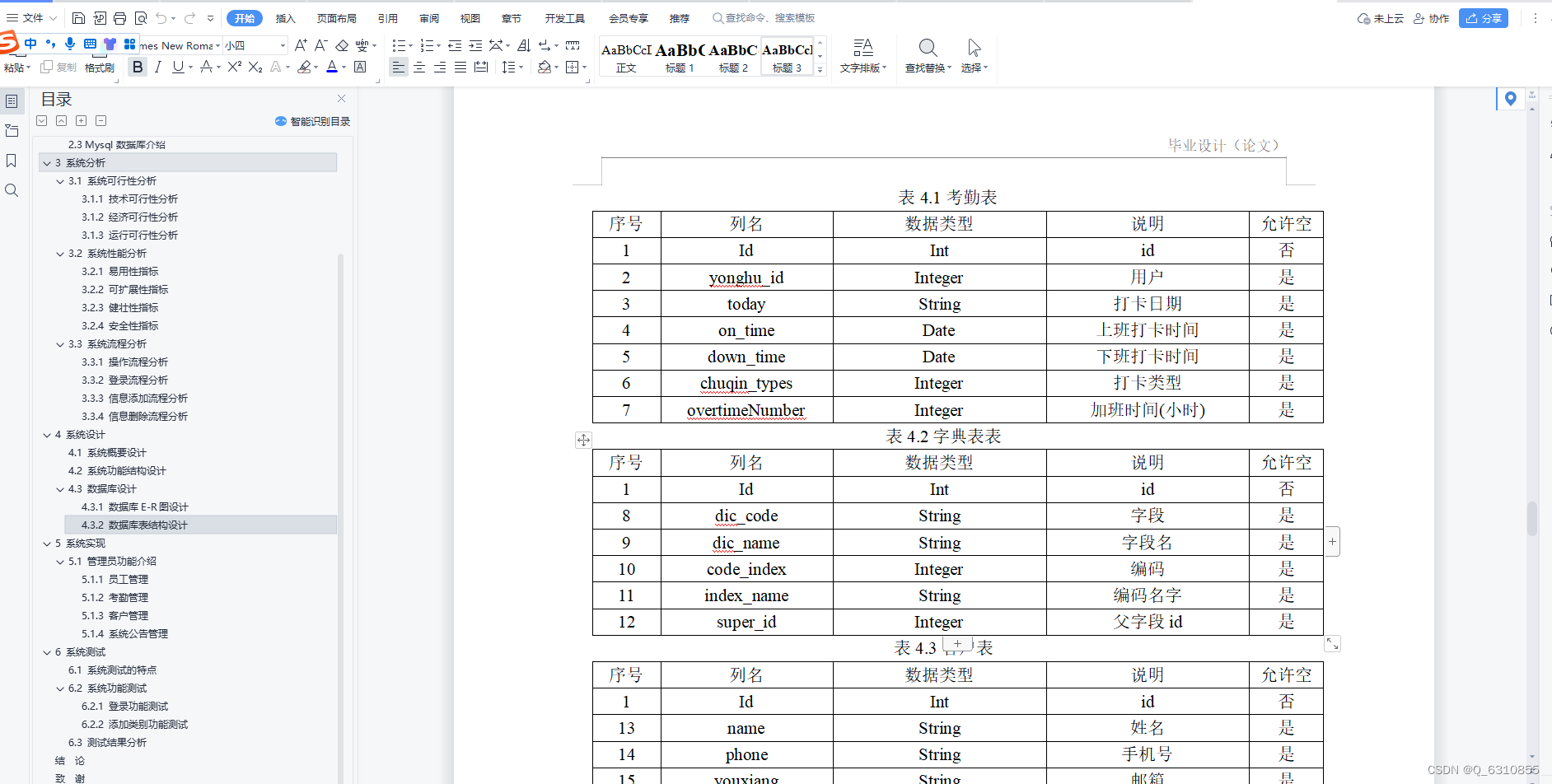Collapse outline section 3 系统分析
The height and width of the screenshot is (784, 1552).
coord(47,163)
